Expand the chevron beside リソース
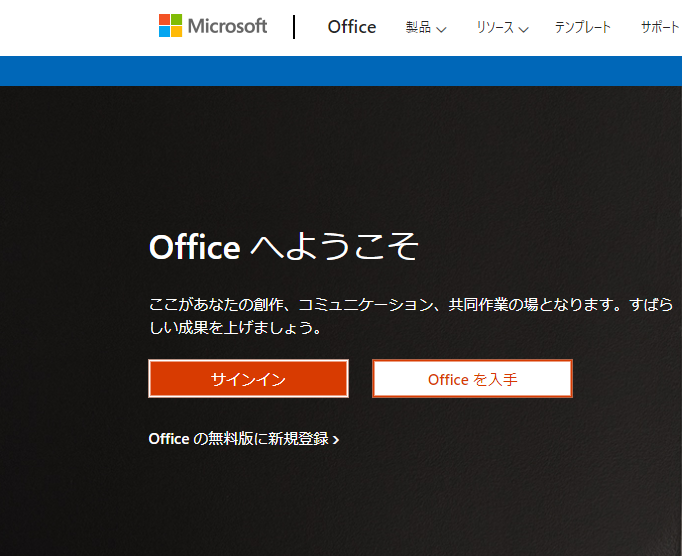This screenshot has width=682, height=556. tap(524, 29)
